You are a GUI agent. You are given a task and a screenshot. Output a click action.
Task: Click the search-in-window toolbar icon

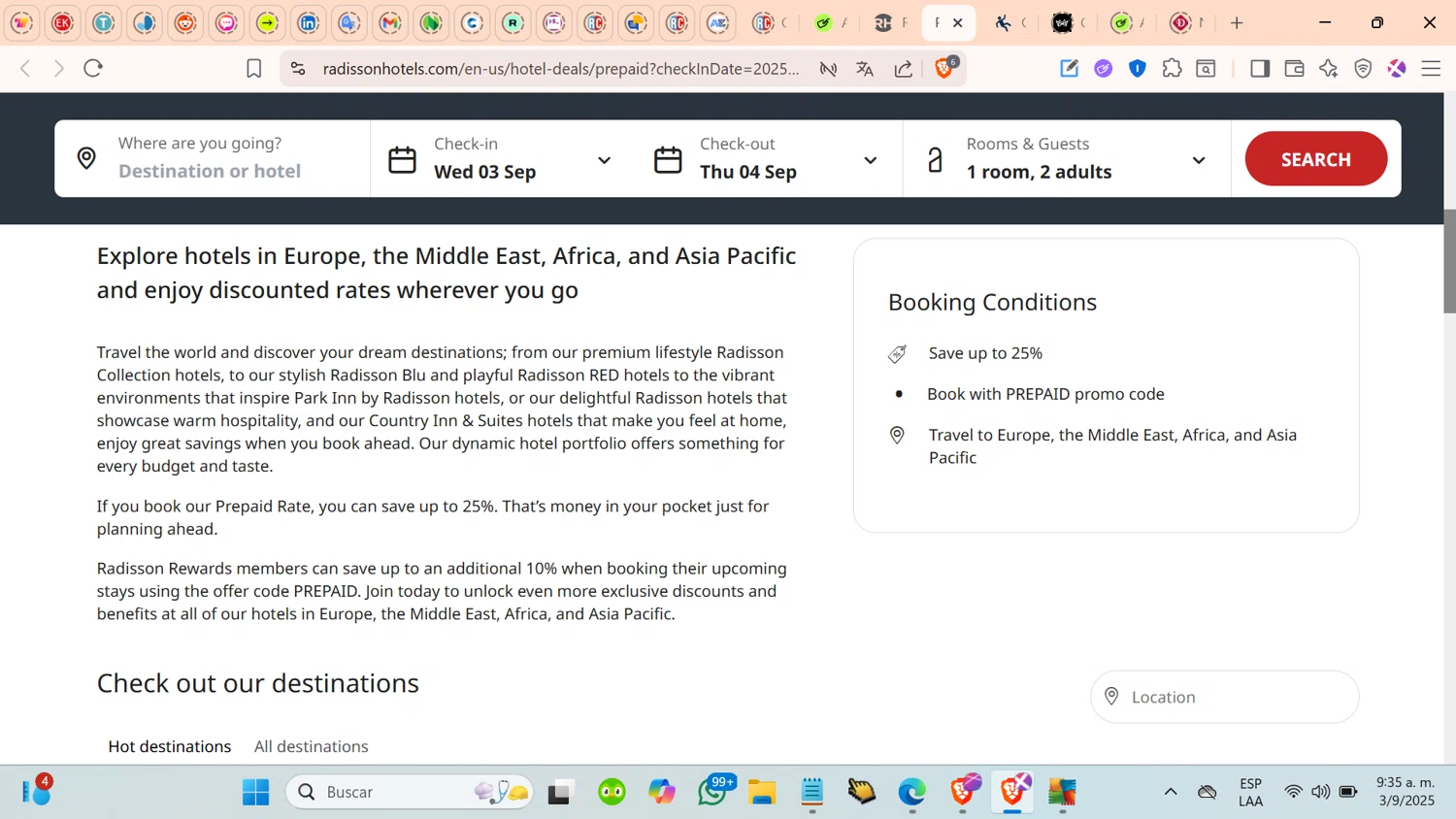tap(1206, 68)
